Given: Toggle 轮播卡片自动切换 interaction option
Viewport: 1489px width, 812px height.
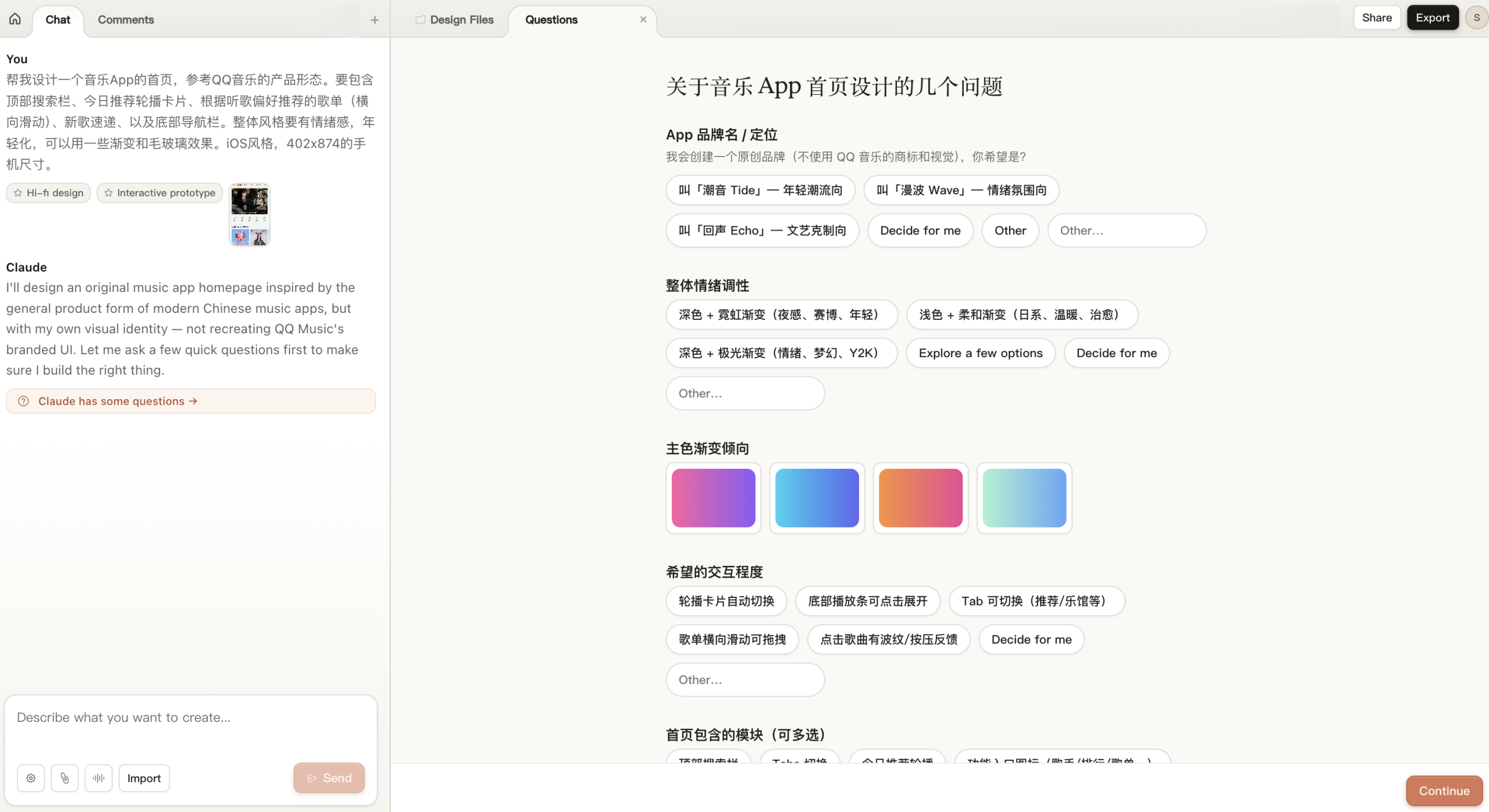Looking at the screenshot, I should pyautogui.click(x=726, y=601).
